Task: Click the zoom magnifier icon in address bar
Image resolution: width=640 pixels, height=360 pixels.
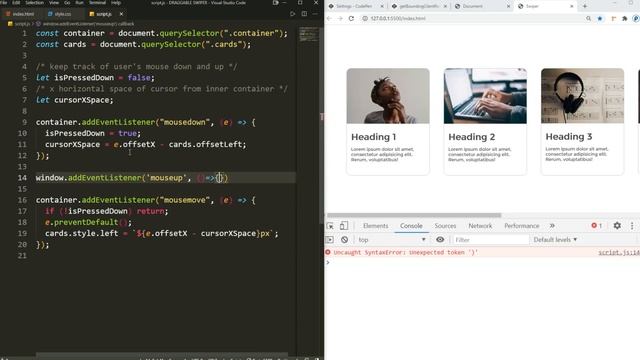Action: click(588, 18)
